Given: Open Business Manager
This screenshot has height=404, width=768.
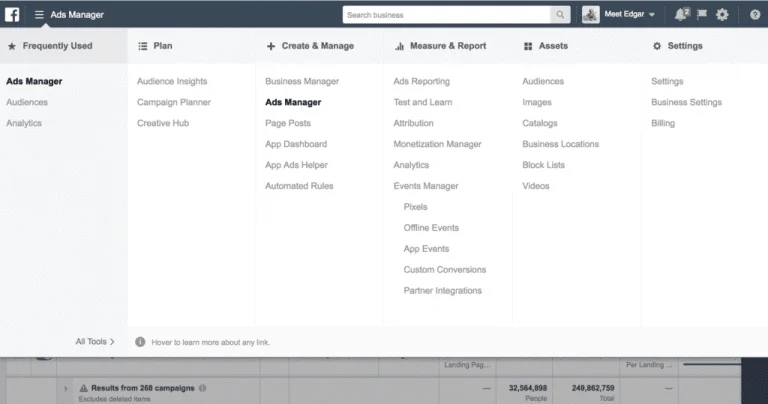Looking at the screenshot, I should point(302,81).
